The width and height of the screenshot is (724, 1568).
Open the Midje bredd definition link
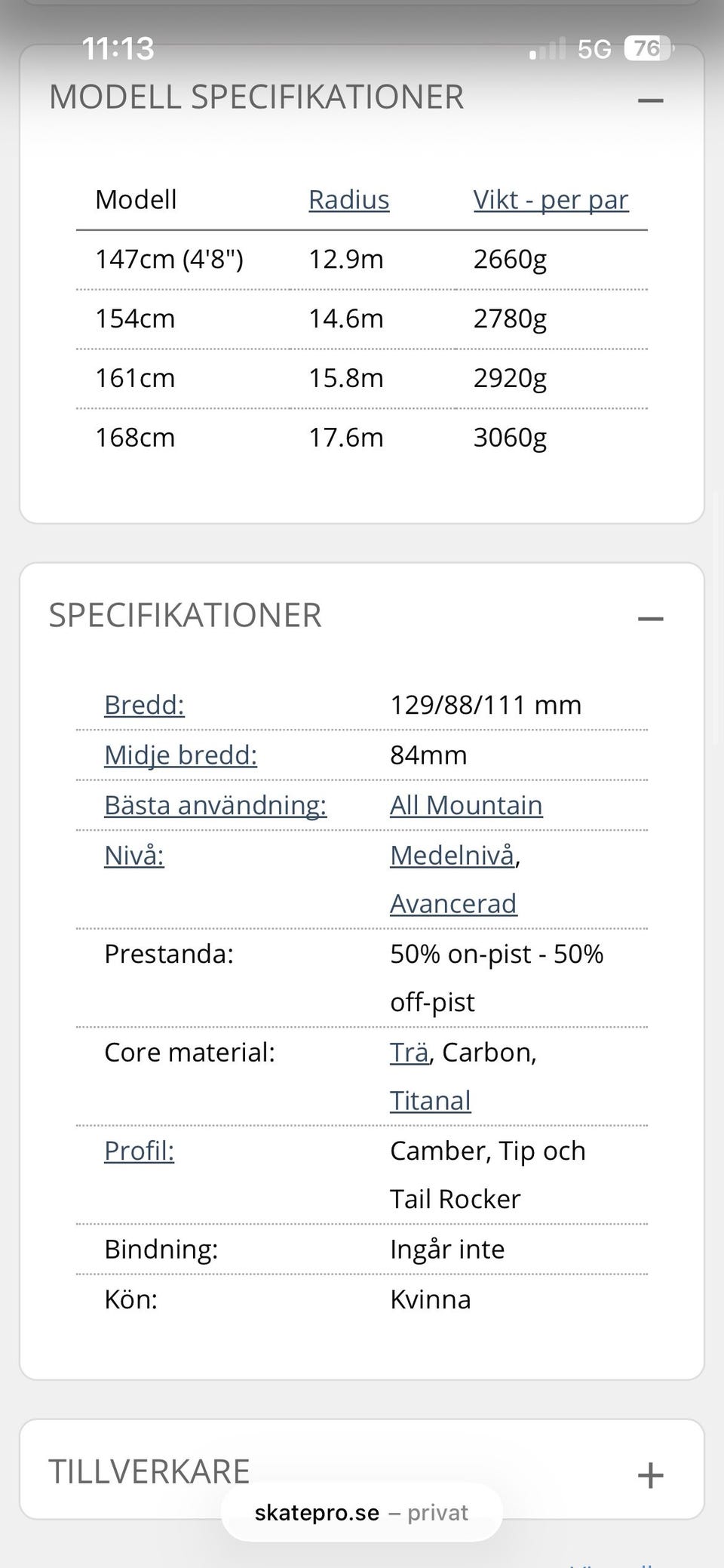coord(180,755)
